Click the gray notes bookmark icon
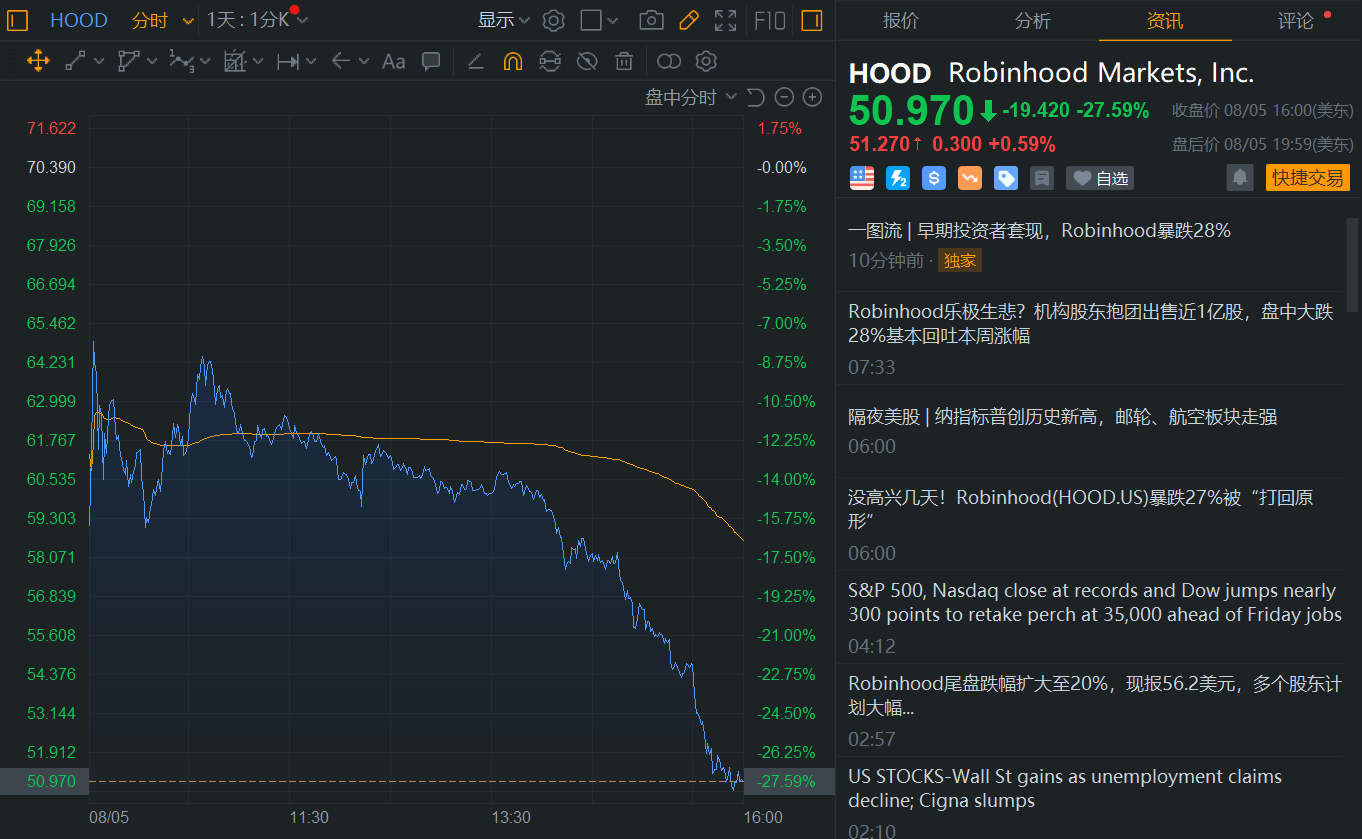Screen dimensions: 1362x839 coord(1042,178)
